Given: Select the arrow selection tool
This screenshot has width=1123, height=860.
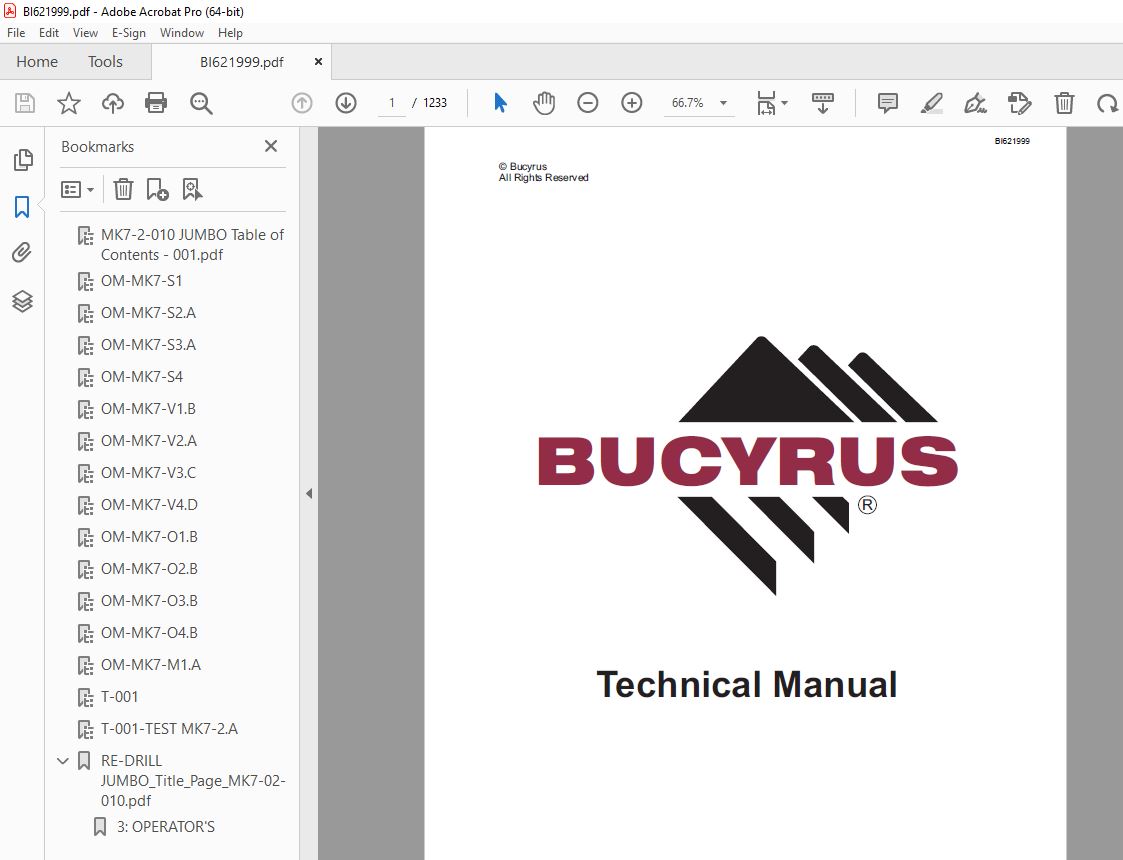Looking at the screenshot, I should click(x=501, y=103).
